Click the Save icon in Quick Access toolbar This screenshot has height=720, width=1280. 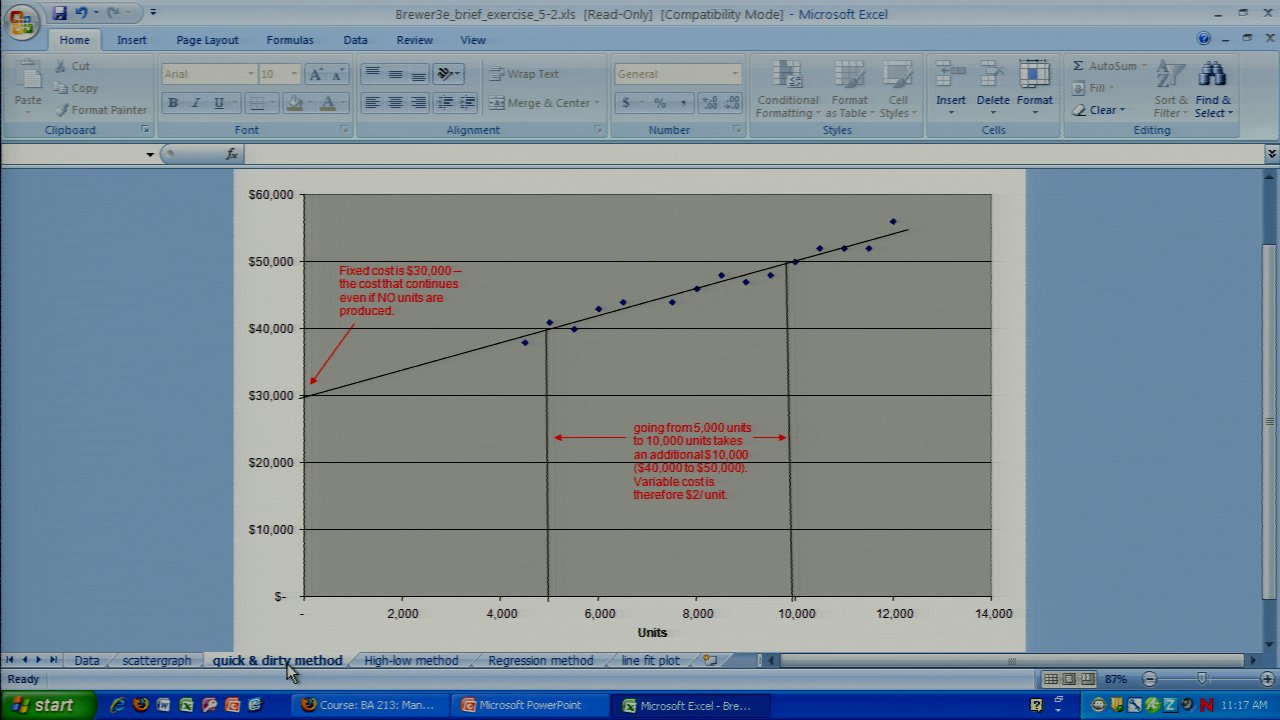point(59,13)
